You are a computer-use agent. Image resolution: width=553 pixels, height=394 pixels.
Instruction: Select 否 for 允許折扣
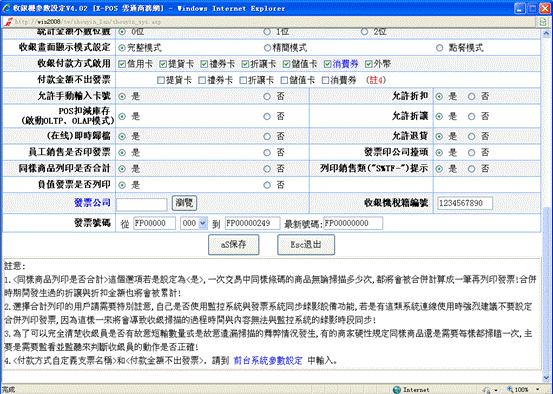(472, 96)
